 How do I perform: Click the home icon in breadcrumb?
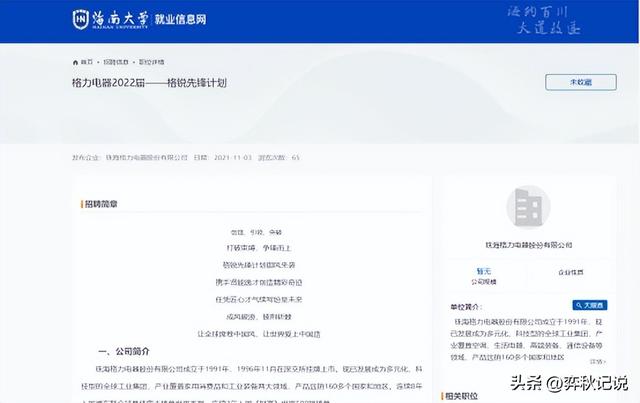(75, 62)
